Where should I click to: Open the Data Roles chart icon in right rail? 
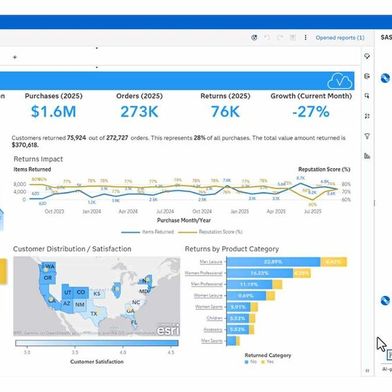point(367,156)
